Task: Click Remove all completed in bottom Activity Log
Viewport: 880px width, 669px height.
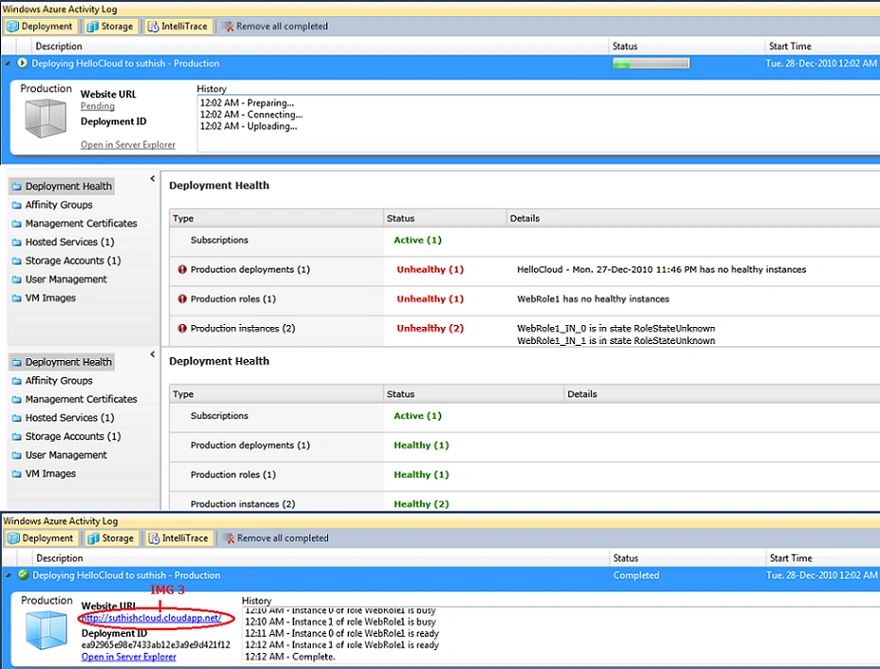Action: [x=277, y=538]
